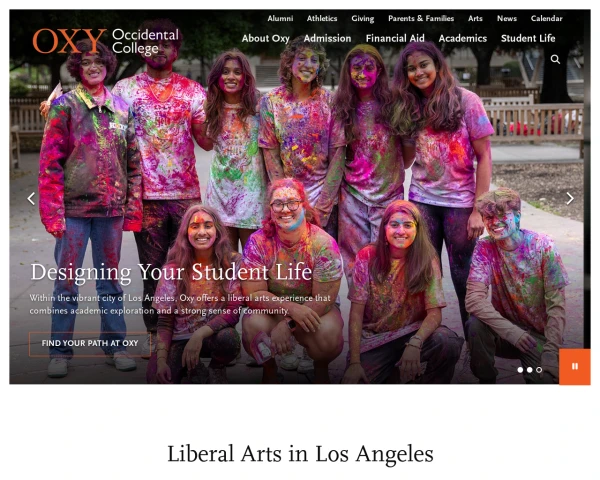Visit the Alumni link
The height and width of the screenshot is (480, 600).
coord(280,18)
